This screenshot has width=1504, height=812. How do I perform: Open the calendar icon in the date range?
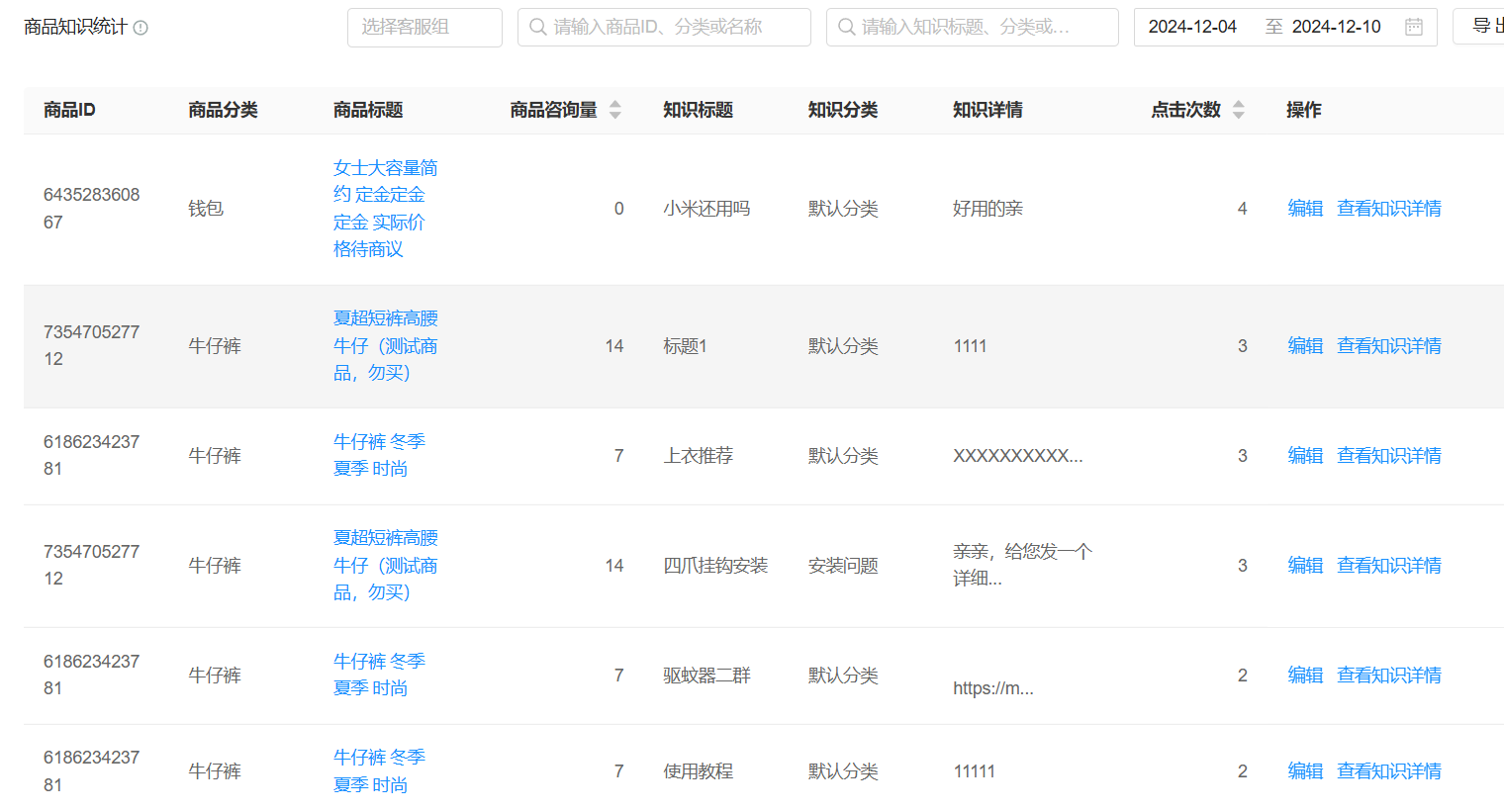click(1414, 27)
